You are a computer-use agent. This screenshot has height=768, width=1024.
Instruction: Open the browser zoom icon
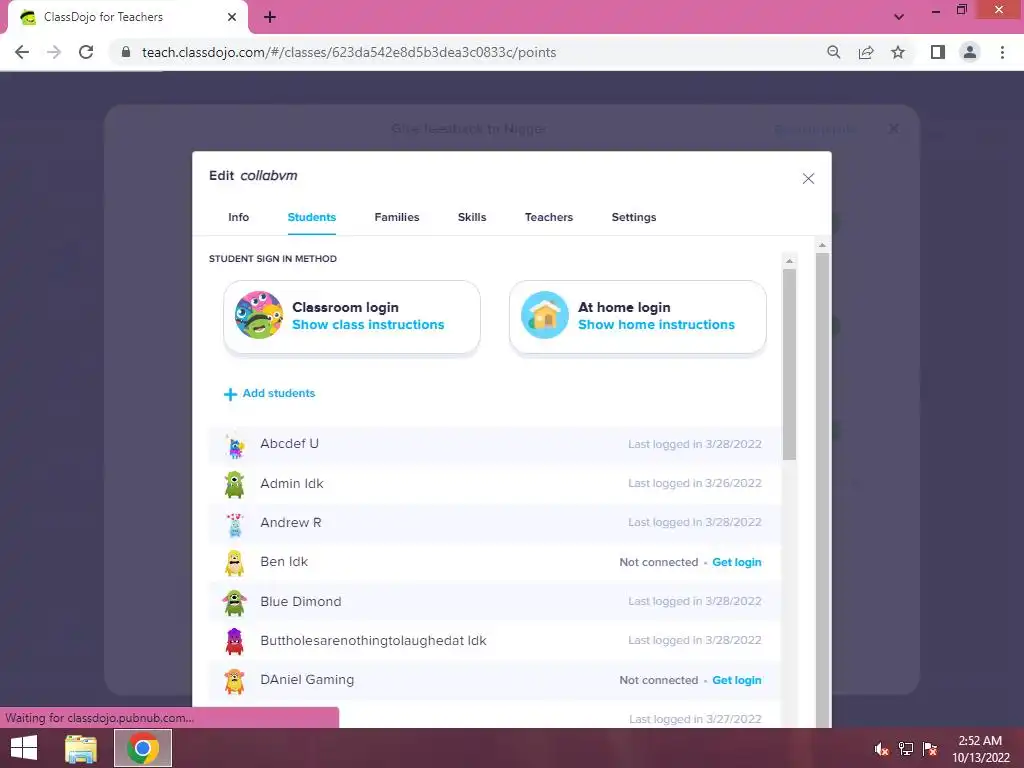833,52
